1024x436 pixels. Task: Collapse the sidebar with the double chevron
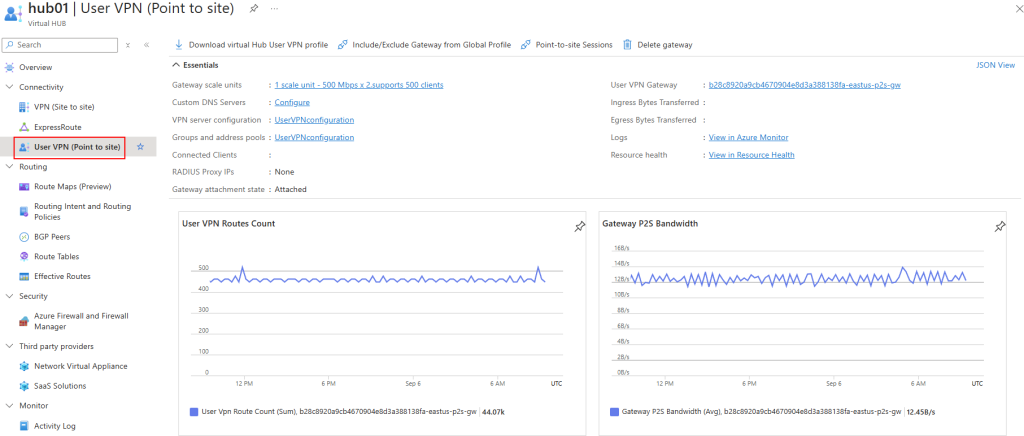pyautogui.click(x=146, y=45)
